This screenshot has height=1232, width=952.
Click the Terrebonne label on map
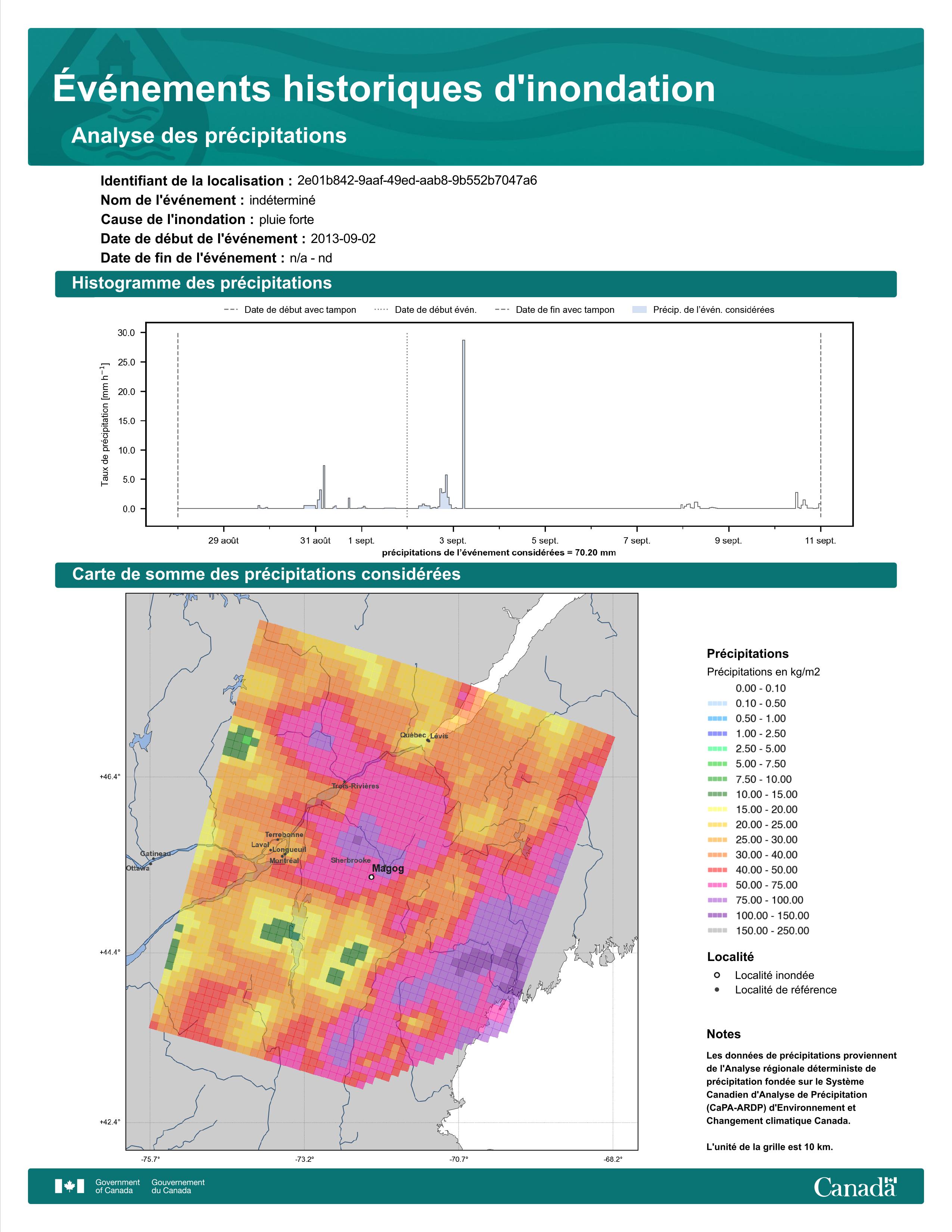(284, 834)
